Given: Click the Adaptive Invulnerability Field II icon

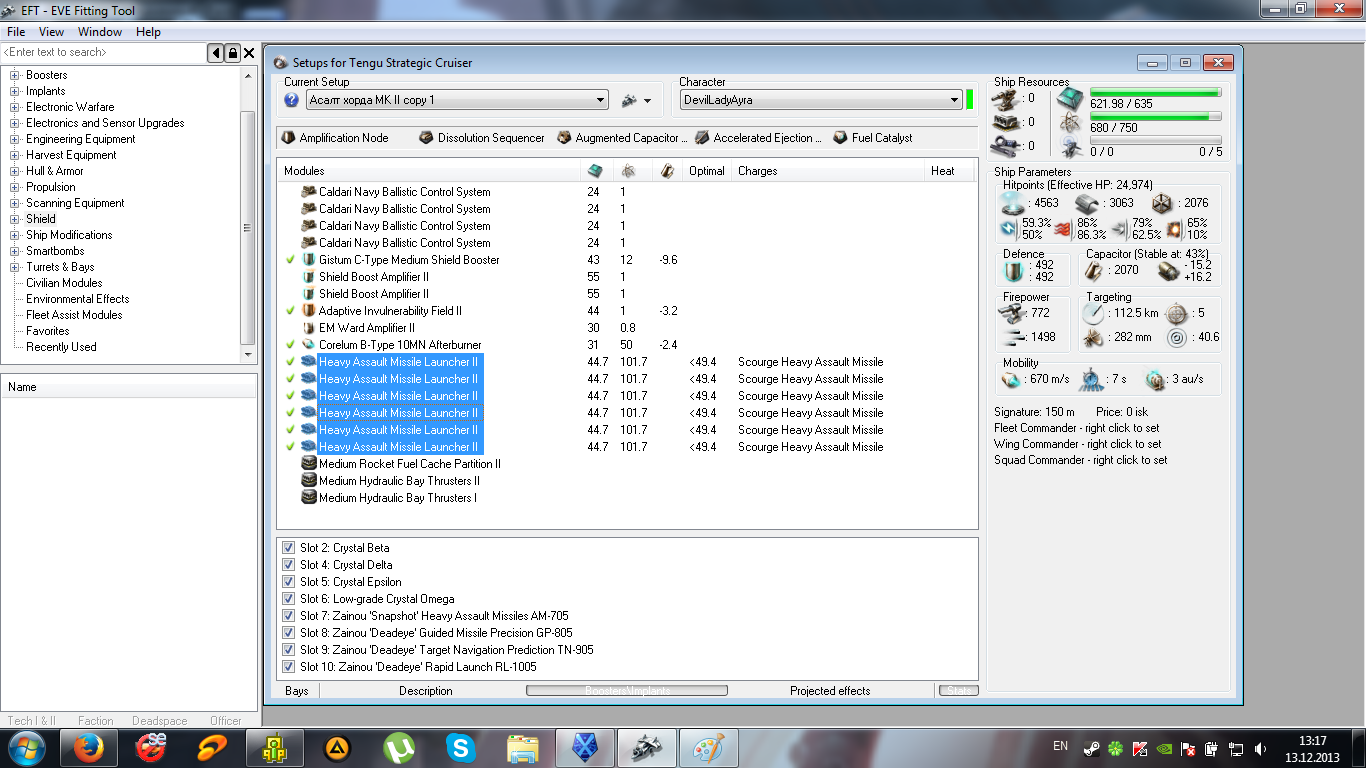Looking at the screenshot, I should (x=309, y=311).
